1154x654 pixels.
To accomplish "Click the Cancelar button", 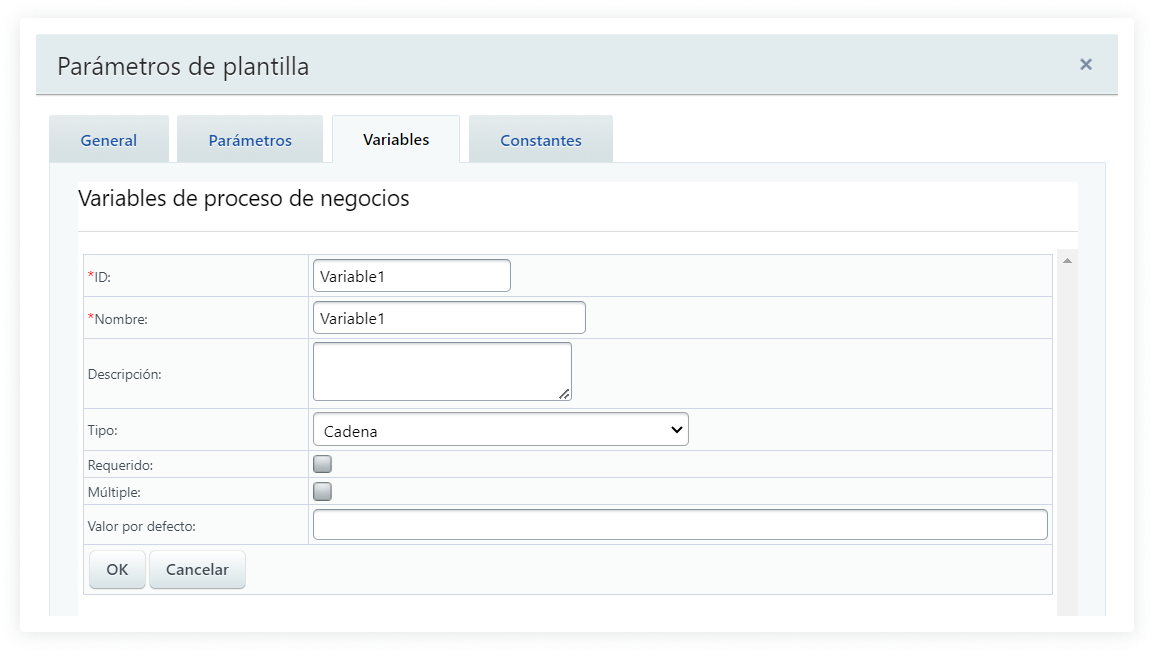I will click(x=197, y=570).
